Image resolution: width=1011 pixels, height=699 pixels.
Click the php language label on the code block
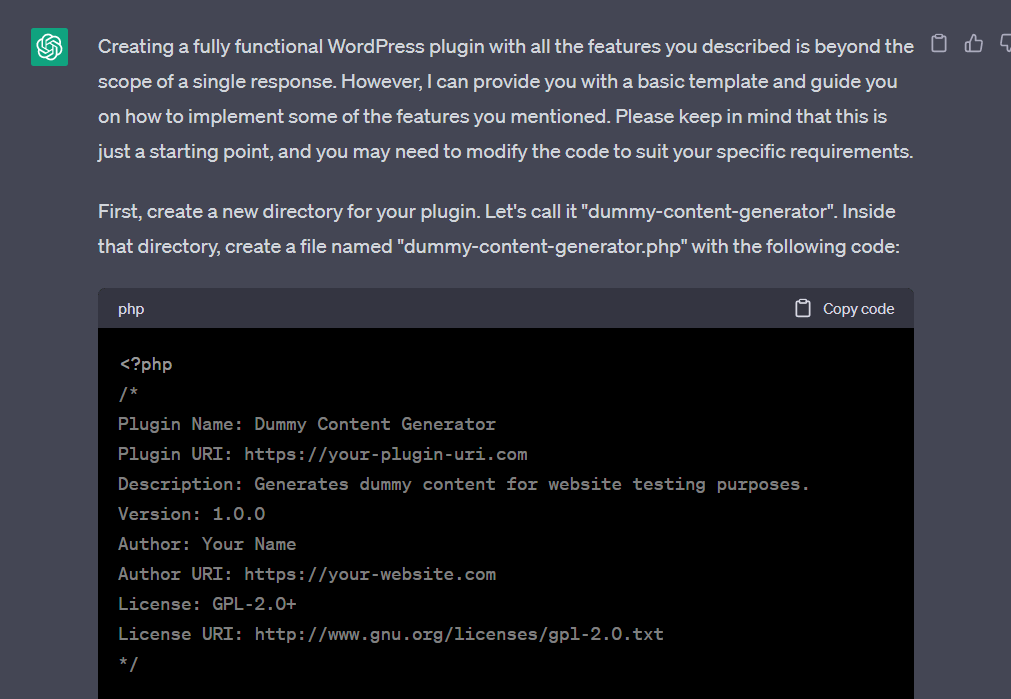[130, 308]
